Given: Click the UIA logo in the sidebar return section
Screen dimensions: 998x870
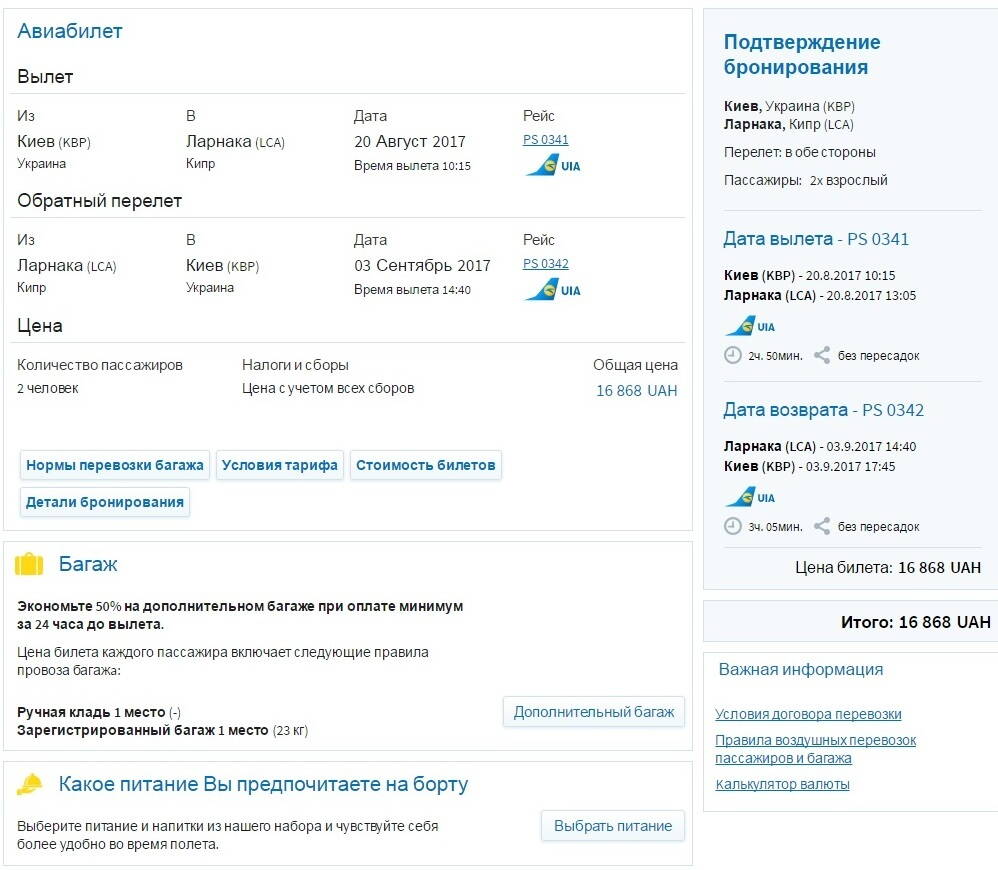Looking at the screenshot, I should click(750, 497).
